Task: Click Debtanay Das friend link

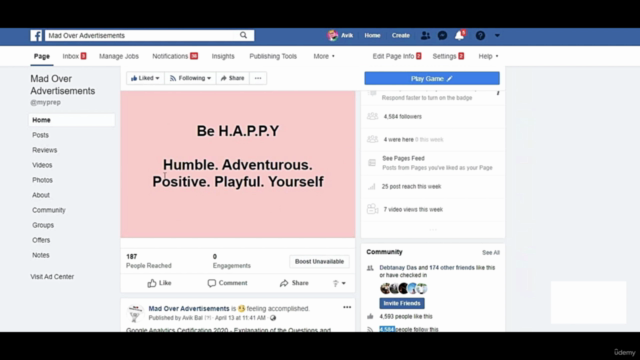Action: click(398, 268)
